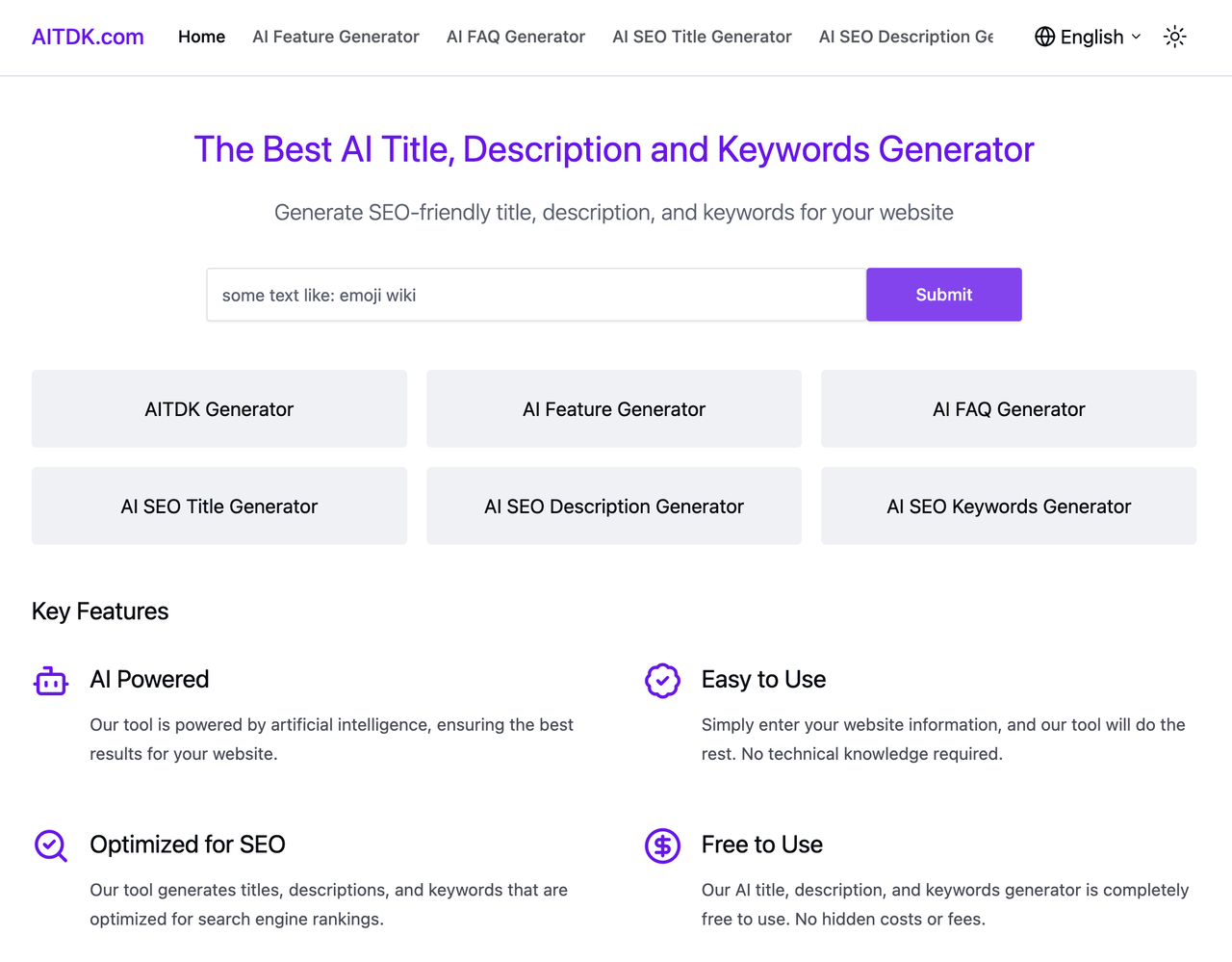Image resolution: width=1232 pixels, height=962 pixels.
Task: Focus the emoji wiki text input field
Action: pyautogui.click(x=536, y=295)
